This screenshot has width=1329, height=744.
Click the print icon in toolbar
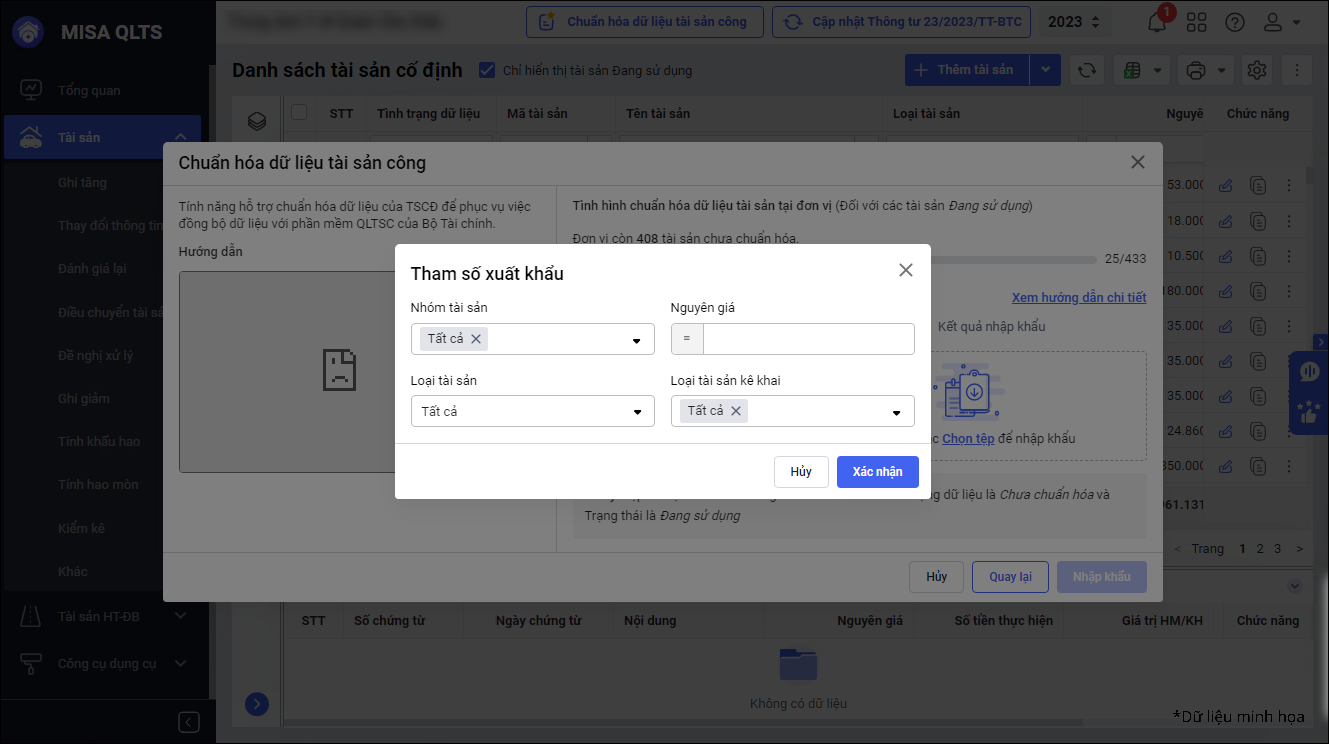click(1195, 70)
